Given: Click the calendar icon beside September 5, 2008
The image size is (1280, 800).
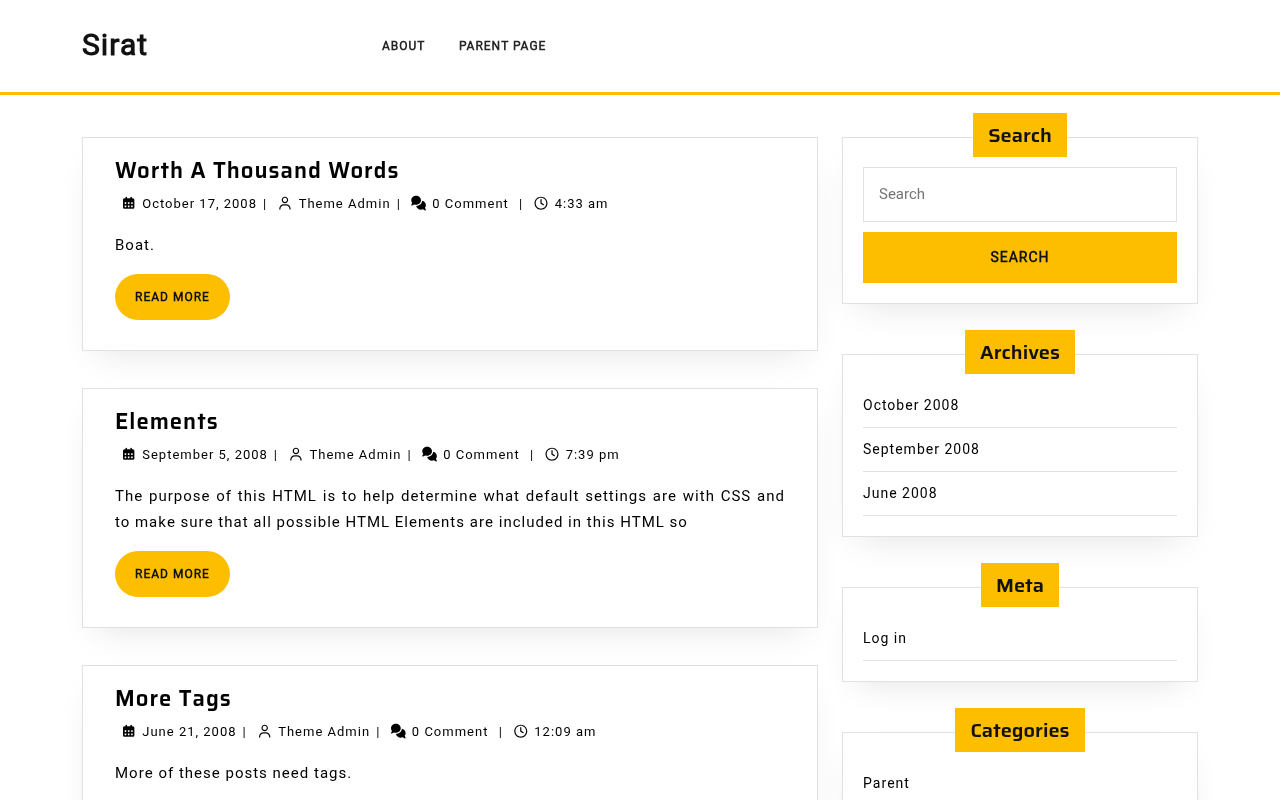Looking at the screenshot, I should coord(129,455).
